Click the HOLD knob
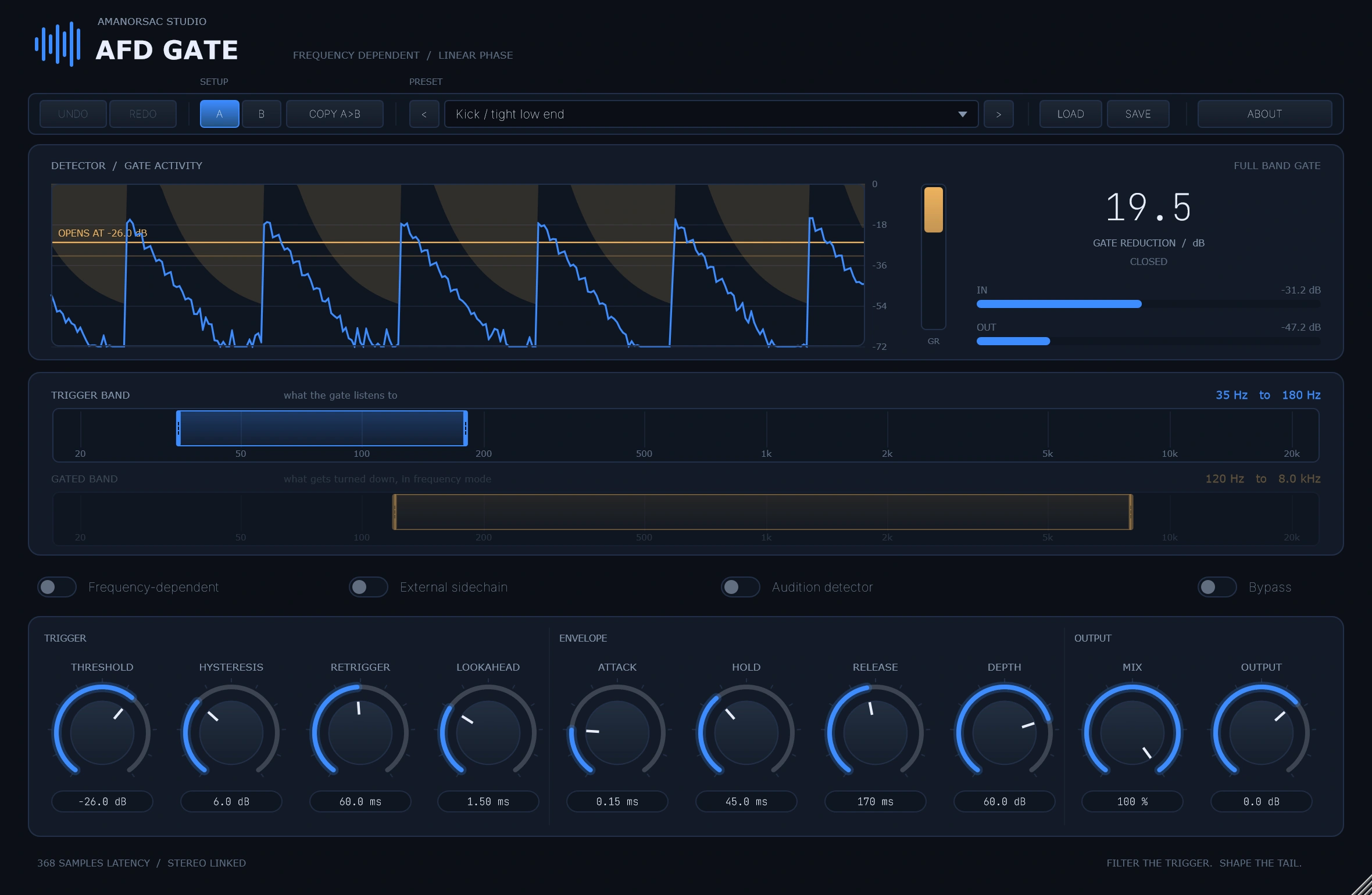This screenshot has width=1372, height=895. [746, 732]
